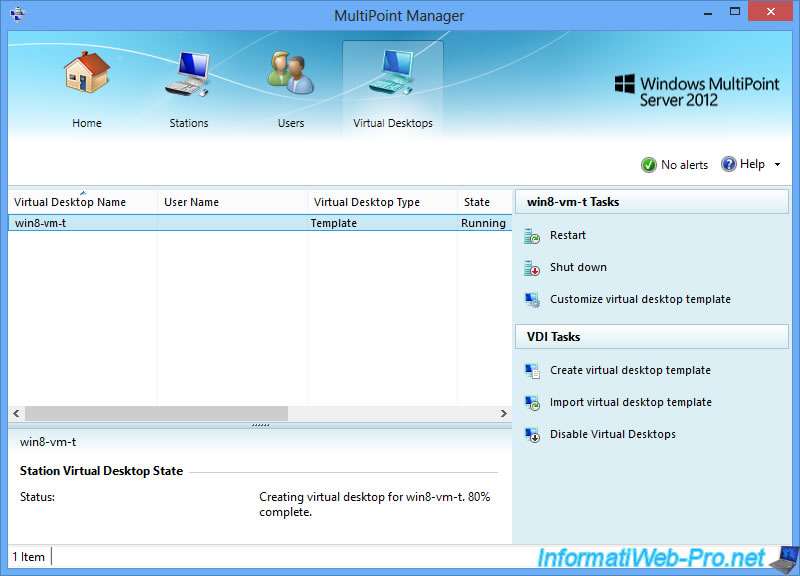Screen dimensions: 800x576
Task: View the No alerts status
Action: 684,165
